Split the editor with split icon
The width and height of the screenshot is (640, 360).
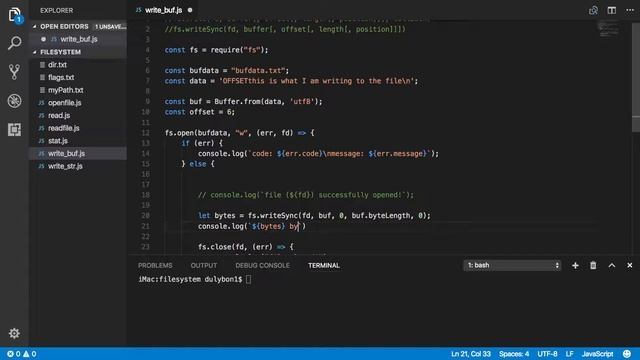[611, 10]
